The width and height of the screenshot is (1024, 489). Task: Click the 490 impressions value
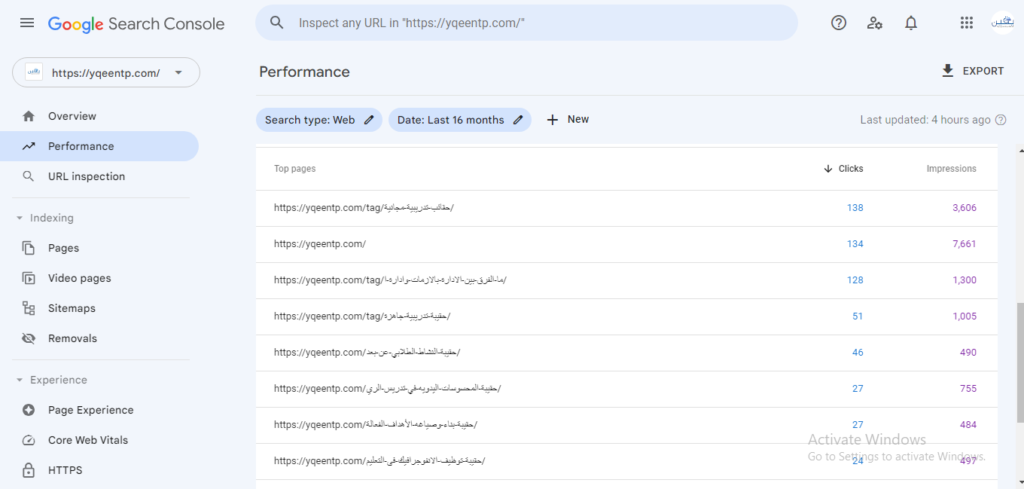[968, 353]
